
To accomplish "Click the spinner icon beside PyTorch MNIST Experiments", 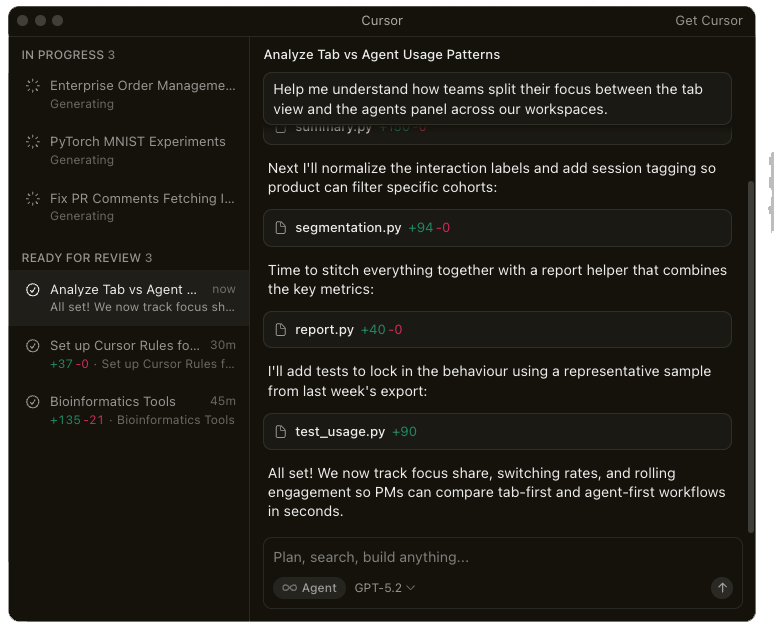I will click(33, 142).
